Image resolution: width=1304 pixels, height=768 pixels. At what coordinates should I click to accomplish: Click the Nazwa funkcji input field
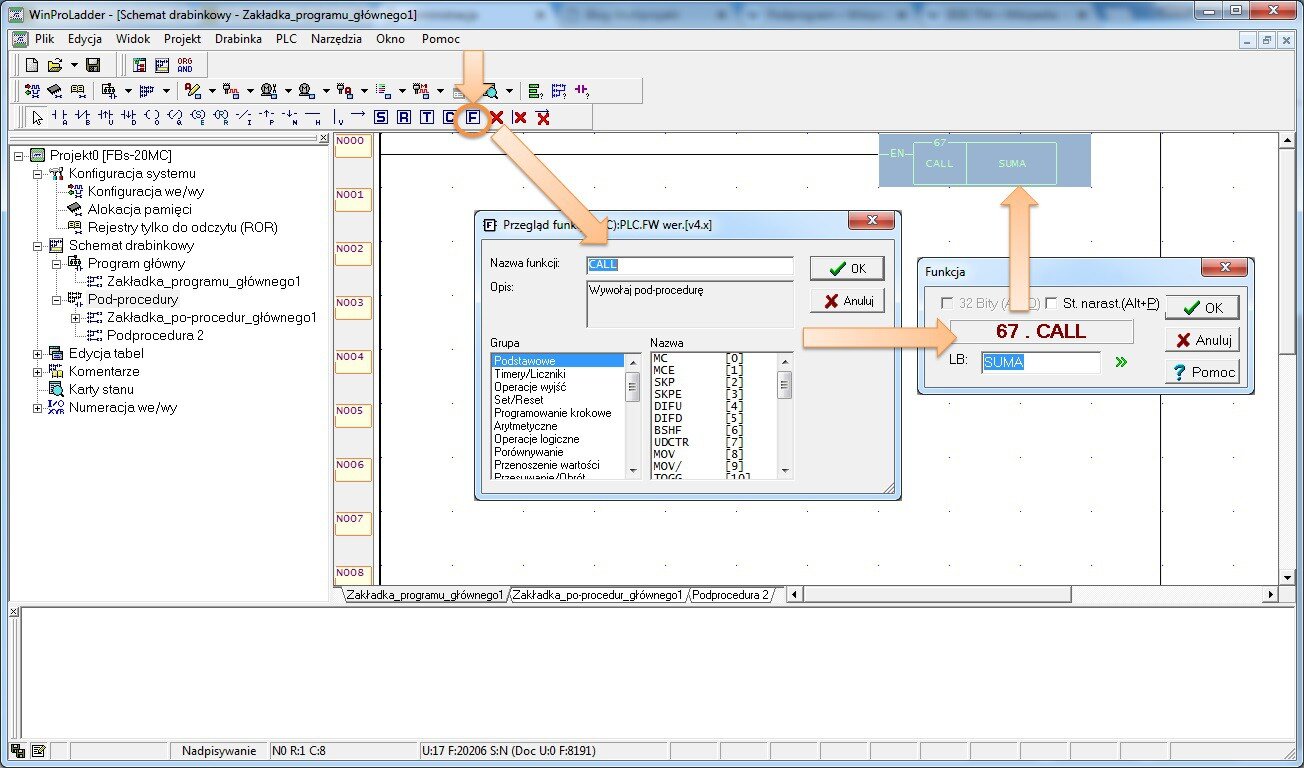click(x=690, y=265)
